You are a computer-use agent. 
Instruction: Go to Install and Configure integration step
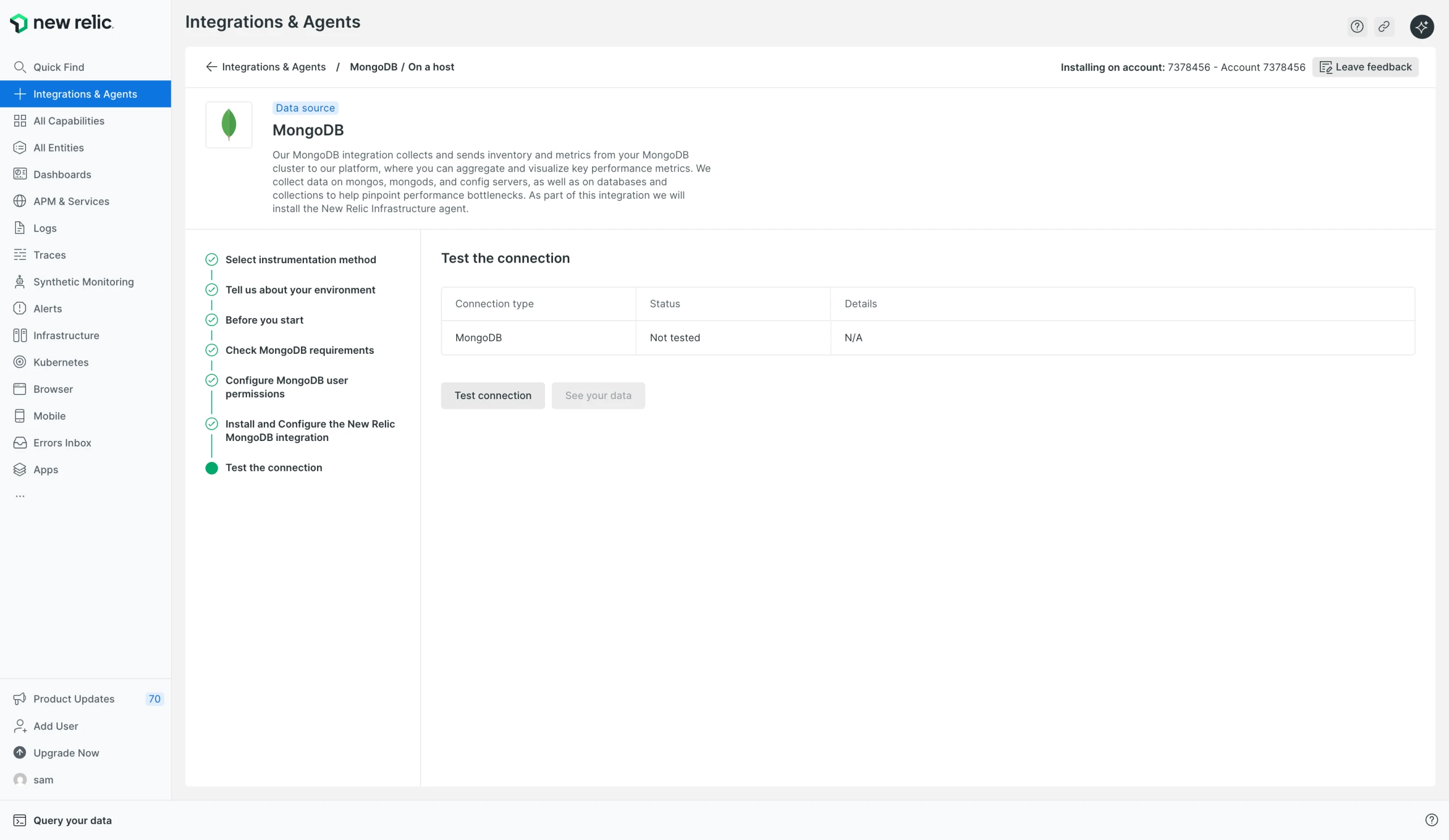coord(310,431)
